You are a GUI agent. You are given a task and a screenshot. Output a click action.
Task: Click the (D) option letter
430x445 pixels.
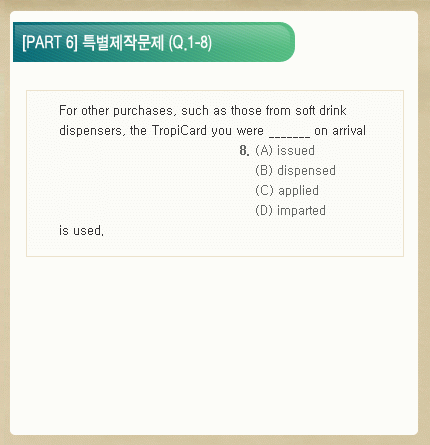pos(264,211)
